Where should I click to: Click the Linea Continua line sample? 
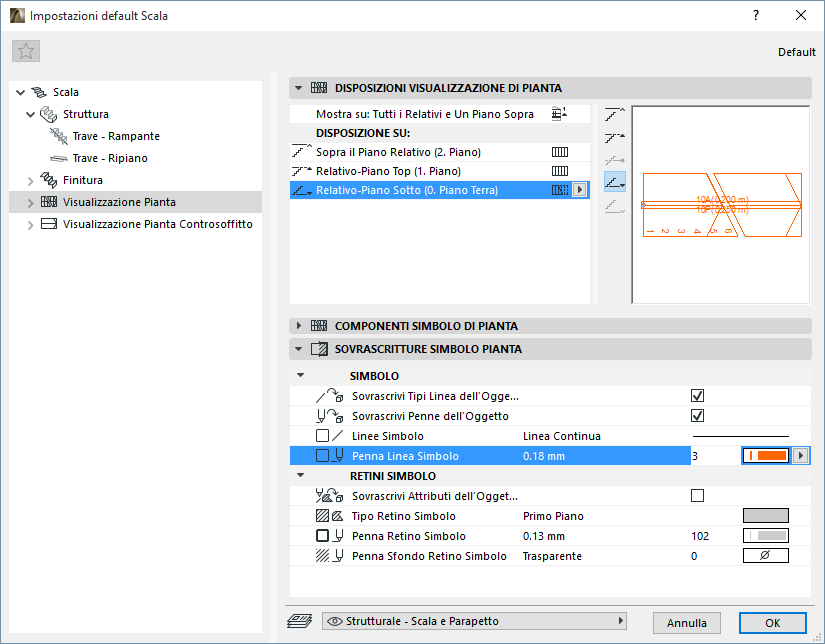click(x=741, y=436)
